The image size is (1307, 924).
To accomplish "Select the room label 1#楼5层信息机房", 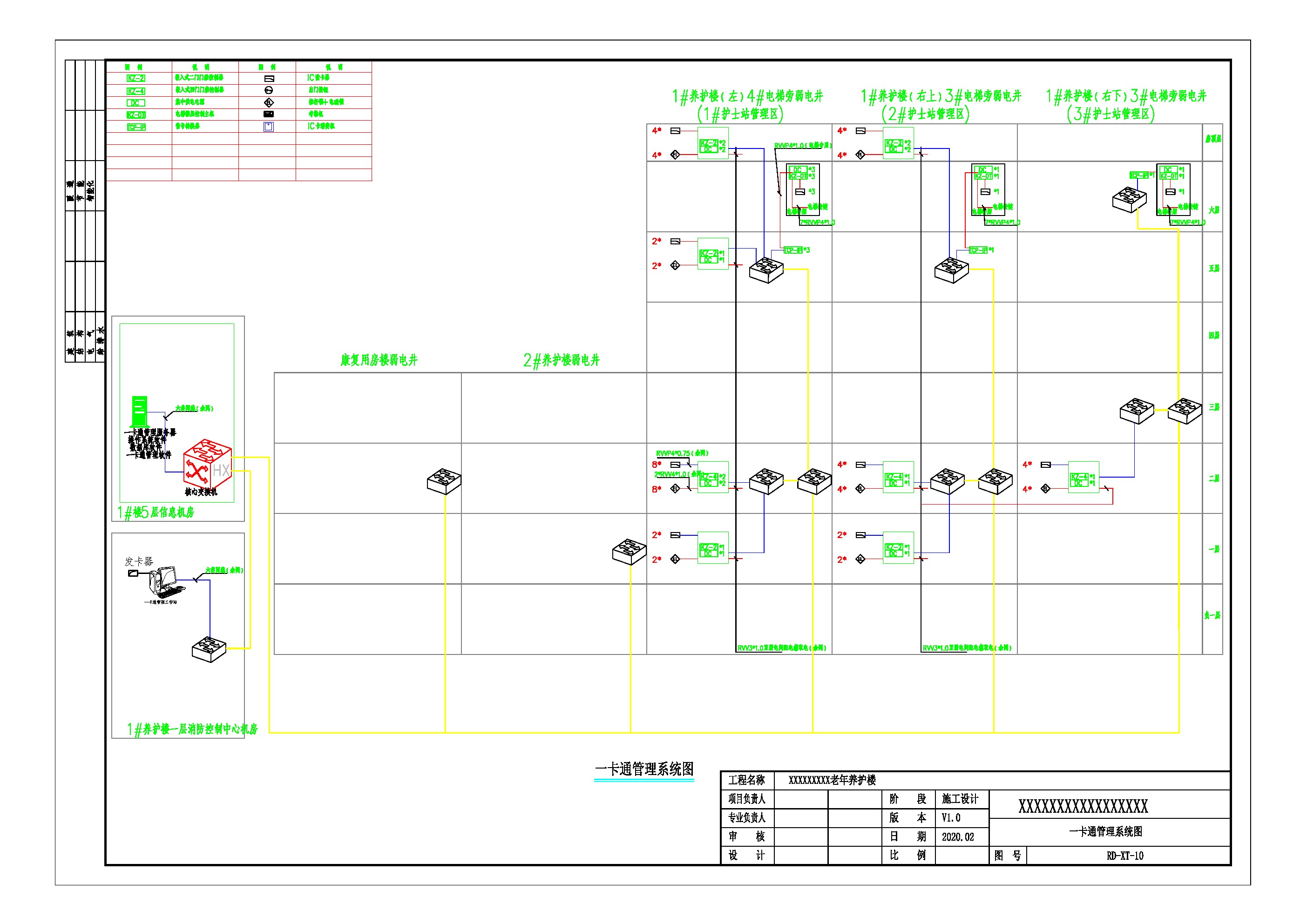I will click(x=156, y=513).
